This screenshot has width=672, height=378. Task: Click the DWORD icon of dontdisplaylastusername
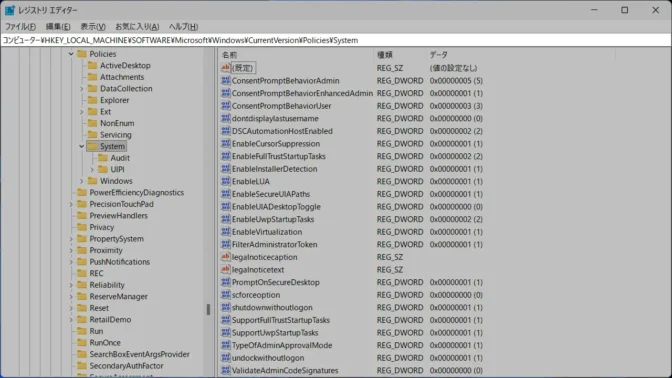tap(225, 118)
